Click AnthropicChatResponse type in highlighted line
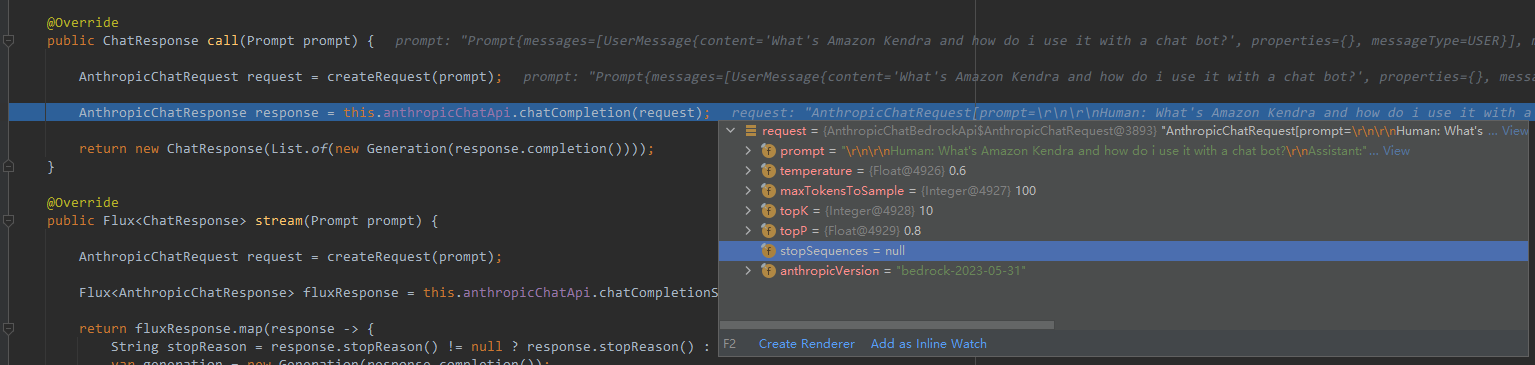Screen dimensions: 1535x365 point(163,113)
